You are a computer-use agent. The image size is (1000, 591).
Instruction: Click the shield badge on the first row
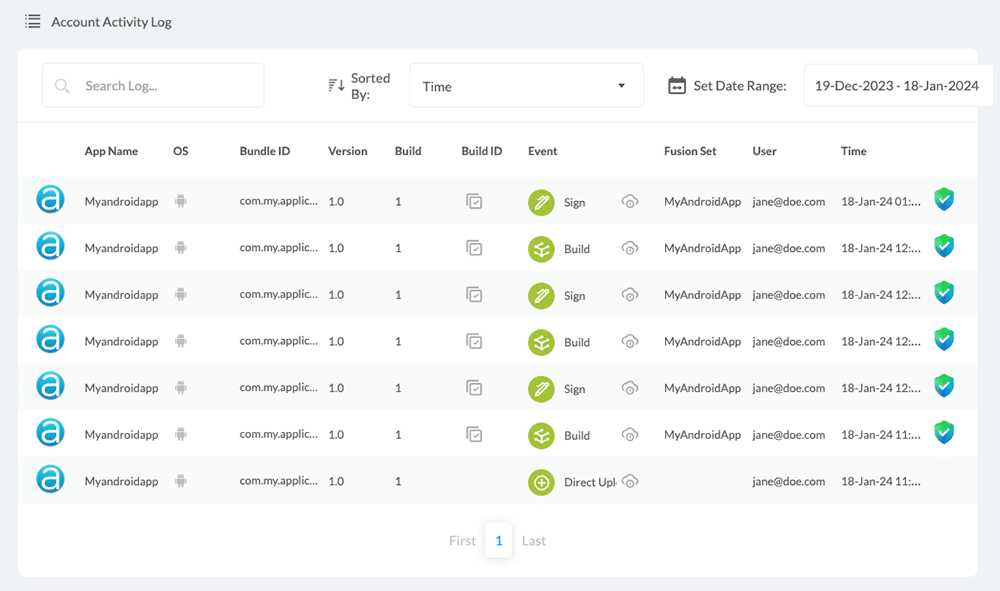click(x=944, y=200)
